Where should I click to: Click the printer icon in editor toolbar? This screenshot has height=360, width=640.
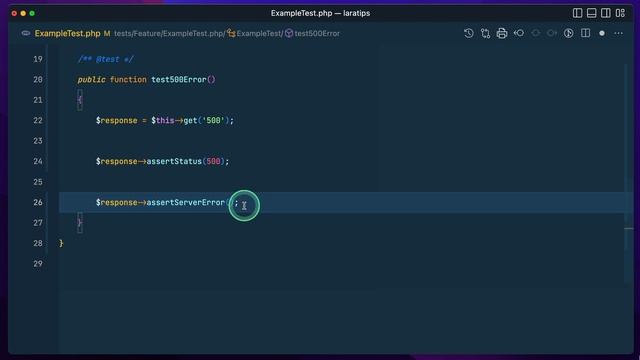(x=502, y=33)
